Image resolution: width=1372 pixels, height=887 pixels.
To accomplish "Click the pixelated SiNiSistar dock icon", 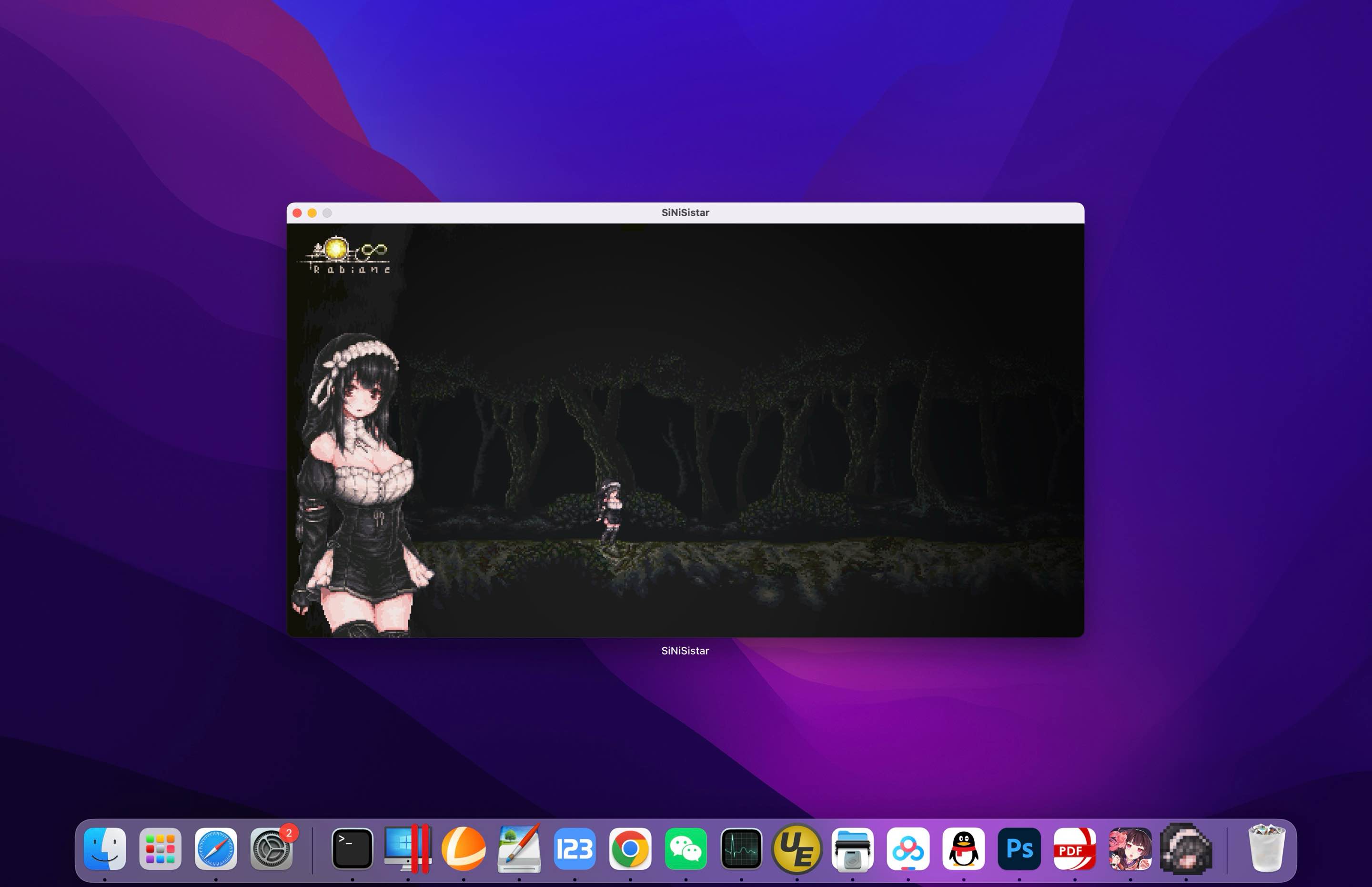I will point(1186,848).
